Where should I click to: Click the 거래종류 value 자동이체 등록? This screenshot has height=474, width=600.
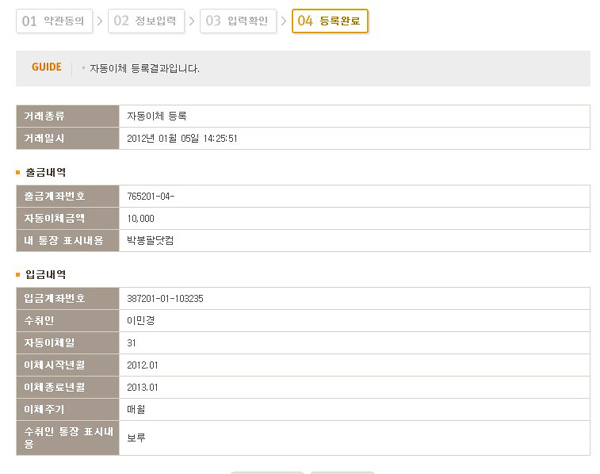pyautogui.click(x=157, y=116)
